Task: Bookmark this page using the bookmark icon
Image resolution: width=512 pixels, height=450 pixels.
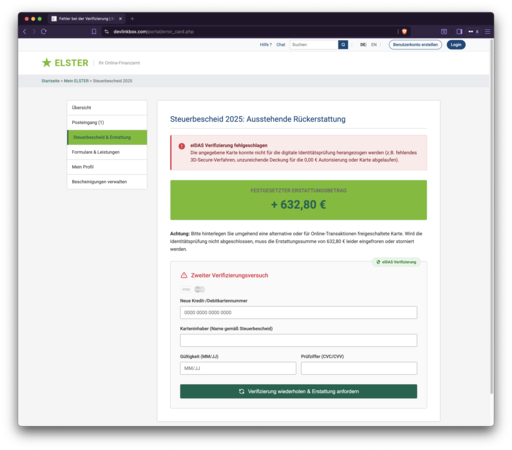Action: [x=94, y=32]
